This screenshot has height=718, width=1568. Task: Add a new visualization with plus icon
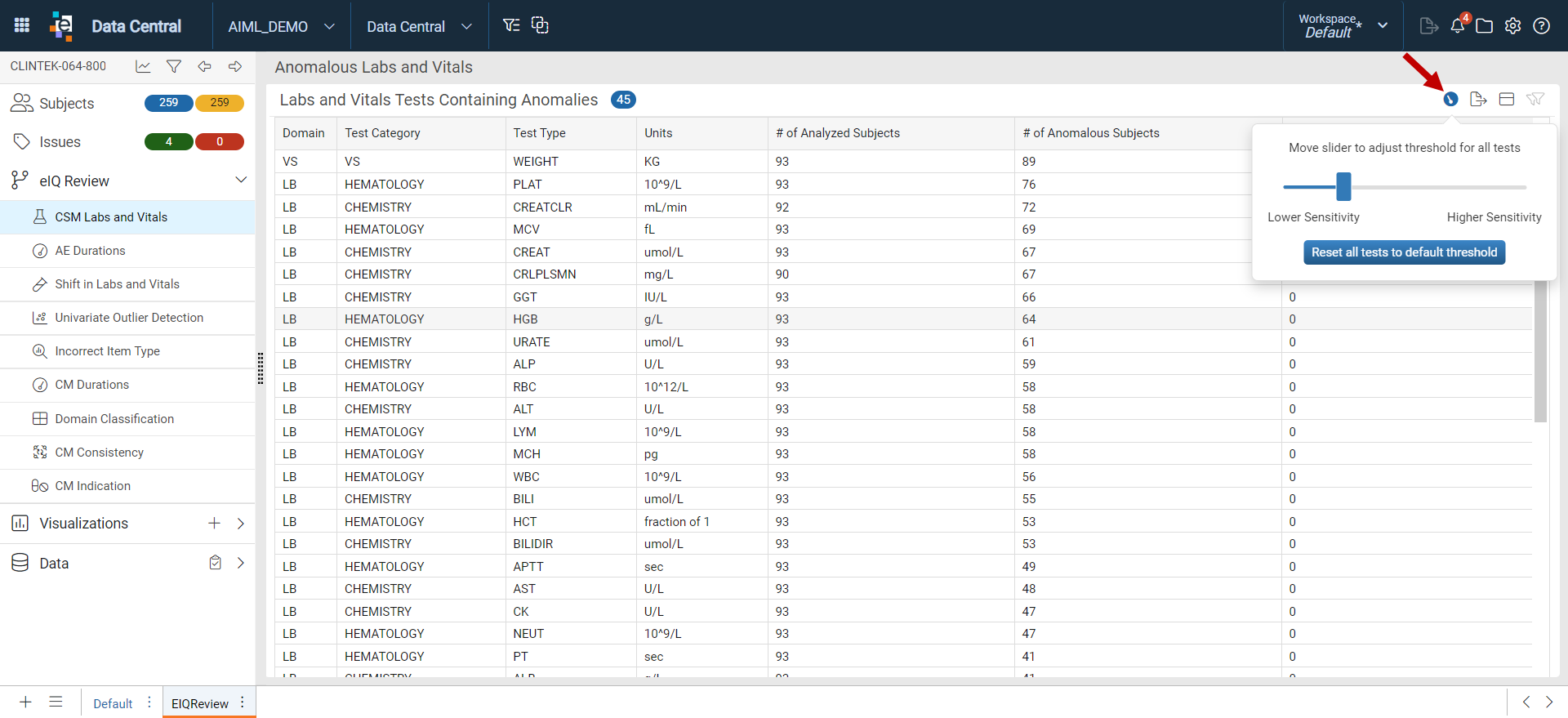[x=214, y=523]
